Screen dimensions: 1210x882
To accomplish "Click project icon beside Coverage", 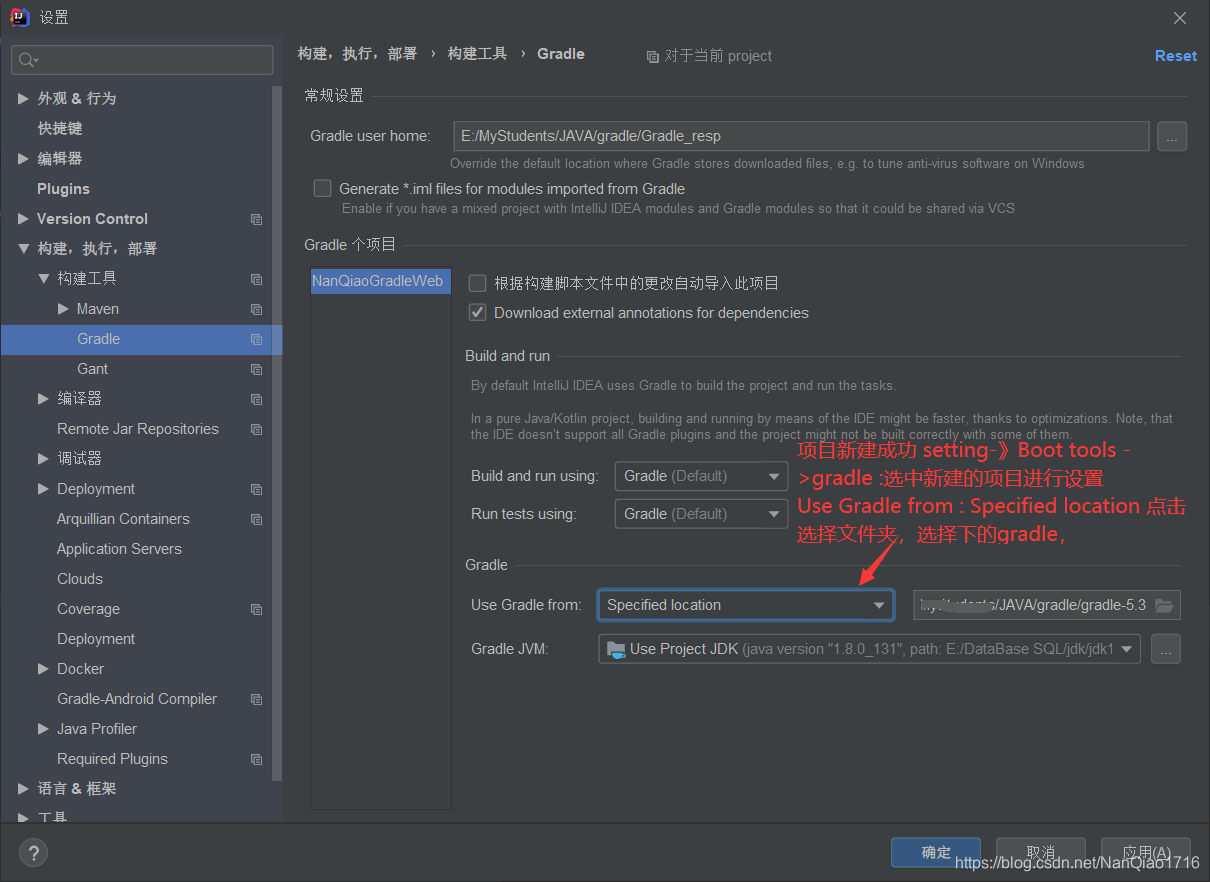I will click(257, 609).
